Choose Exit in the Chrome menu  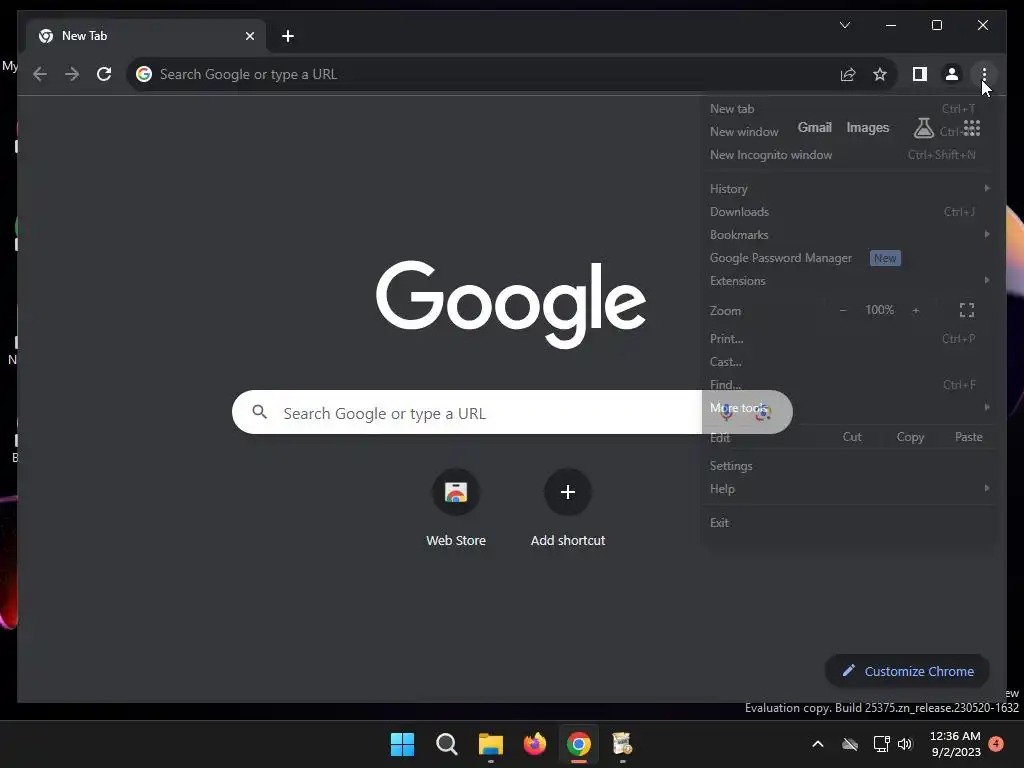[848, 522]
